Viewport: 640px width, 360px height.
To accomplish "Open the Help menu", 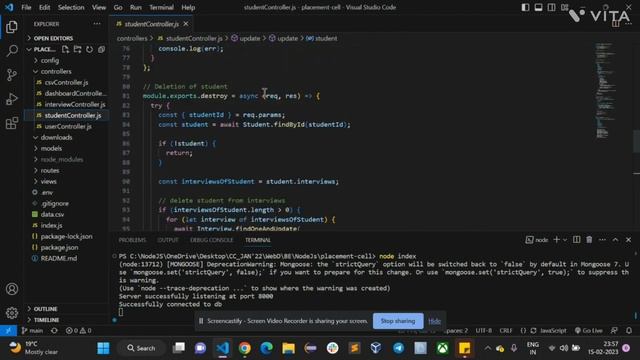I will click(188, 7).
